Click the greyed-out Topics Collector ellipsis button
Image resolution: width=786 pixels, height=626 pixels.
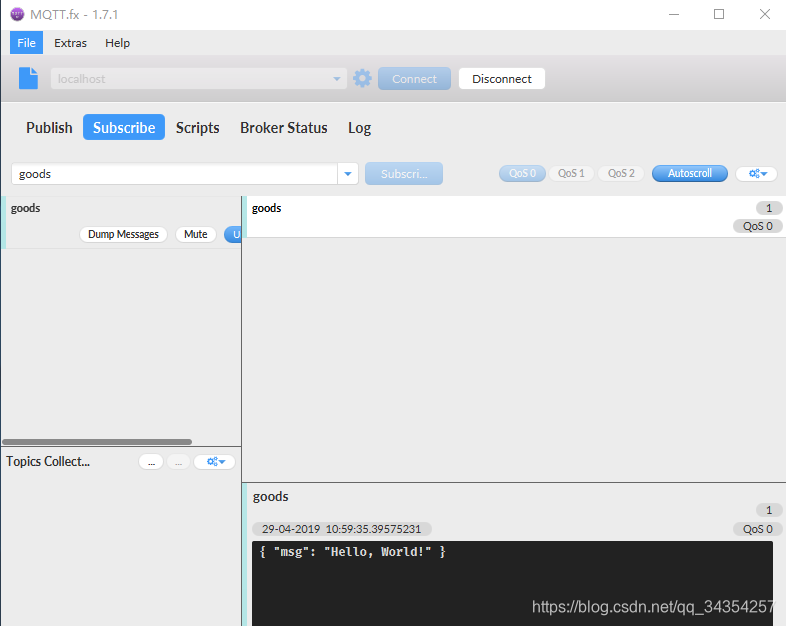pyautogui.click(x=178, y=462)
